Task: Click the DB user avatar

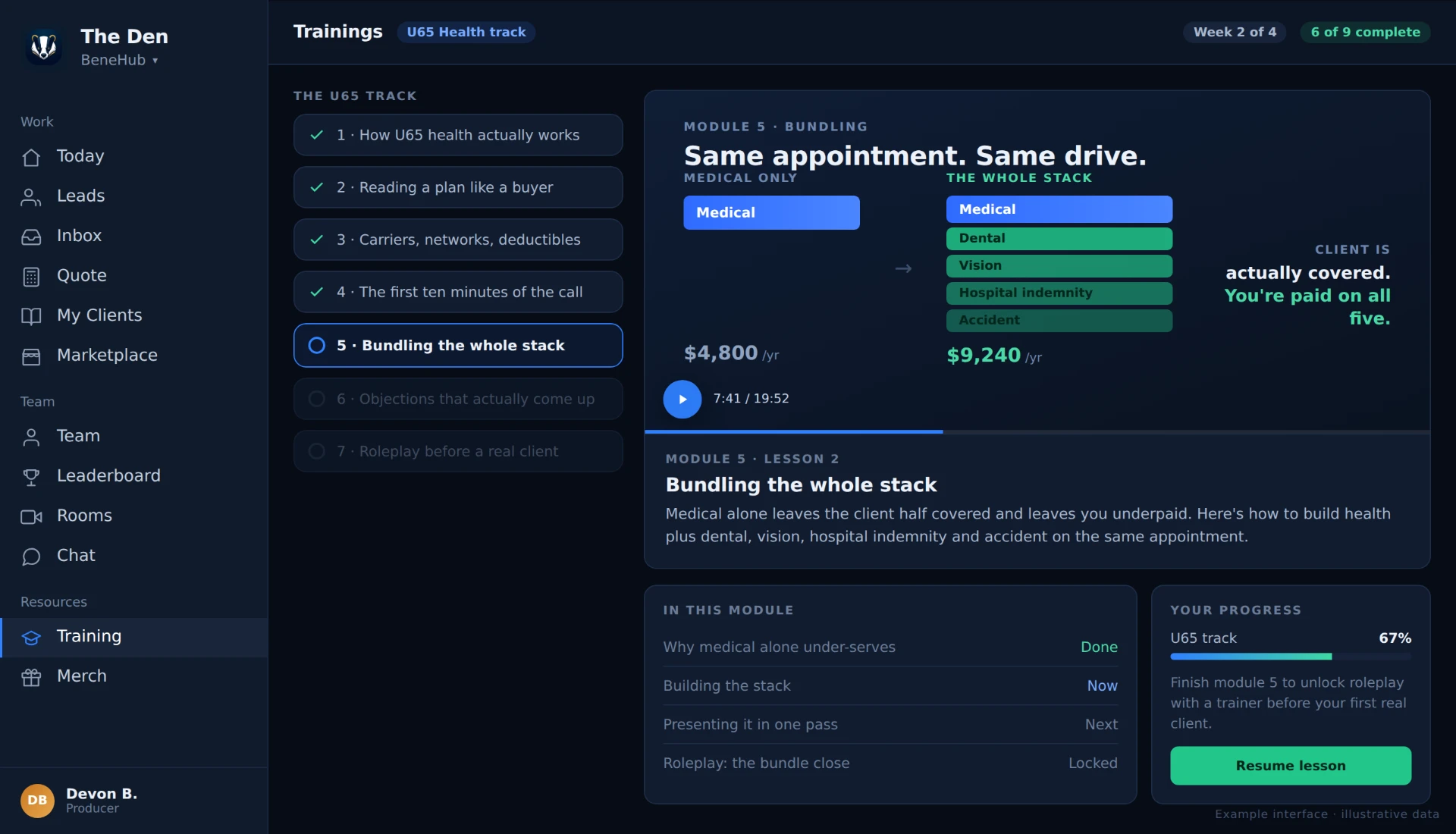Action: [37, 801]
